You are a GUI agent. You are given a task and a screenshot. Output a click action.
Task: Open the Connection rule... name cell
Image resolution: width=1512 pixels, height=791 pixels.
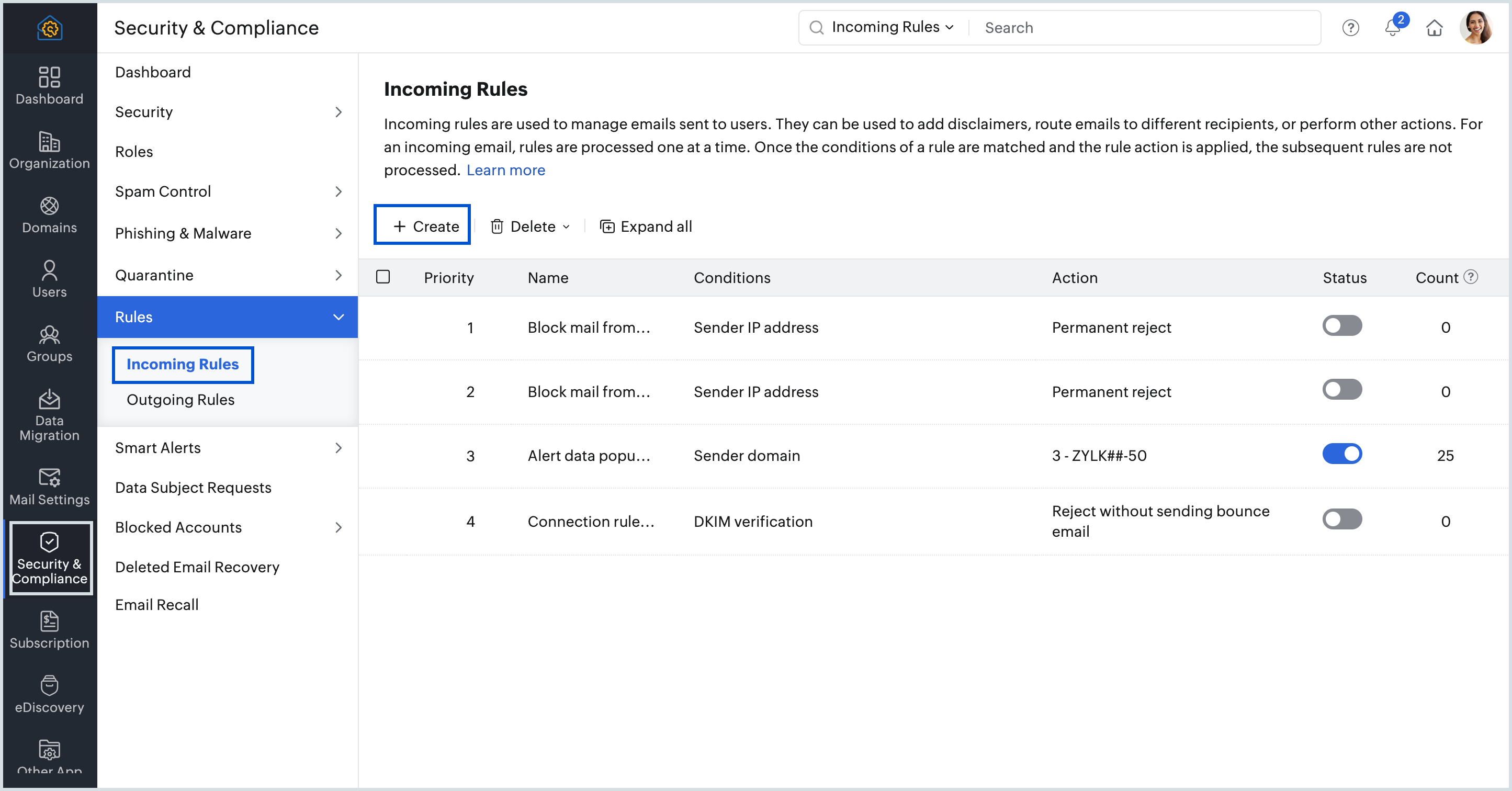click(591, 521)
